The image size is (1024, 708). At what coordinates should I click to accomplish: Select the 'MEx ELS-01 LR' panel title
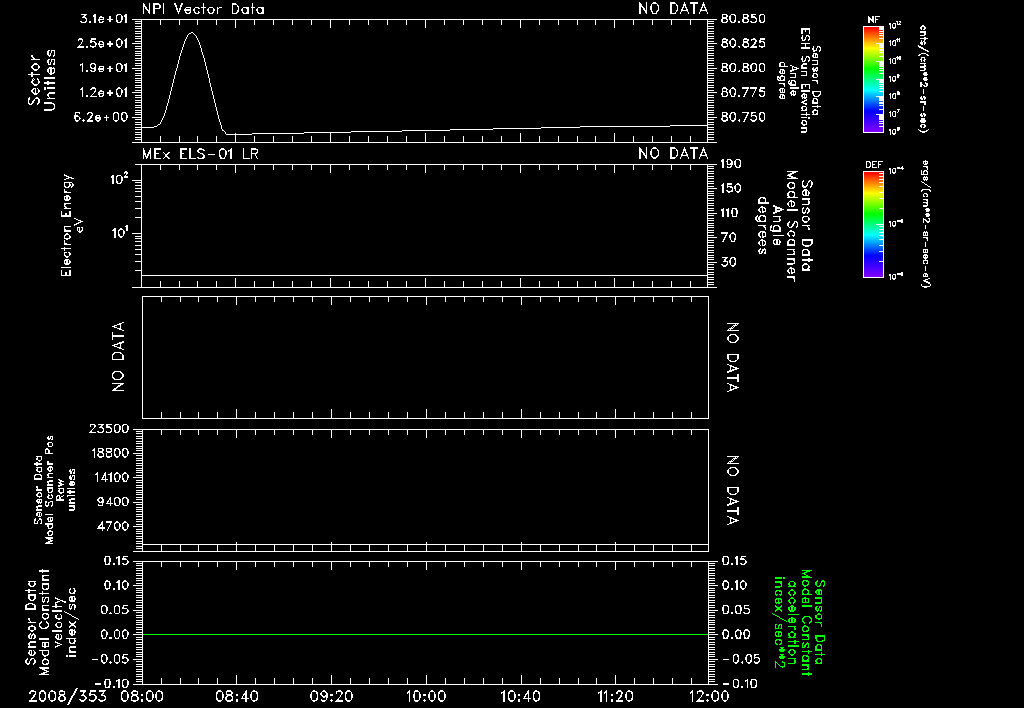point(200,154)
